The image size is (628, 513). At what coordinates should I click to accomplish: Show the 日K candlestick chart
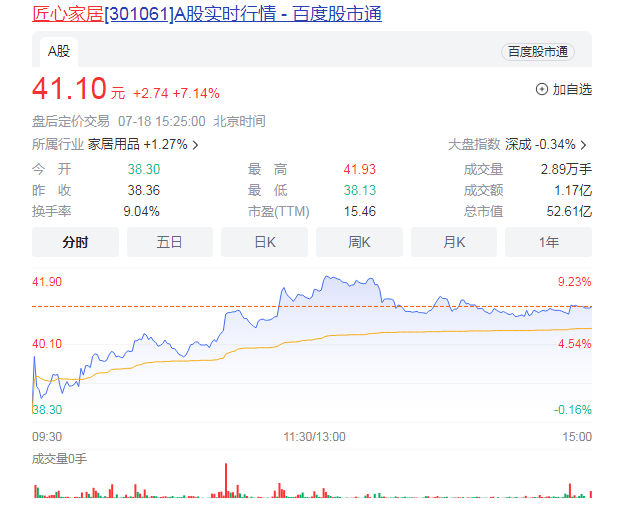264,242
